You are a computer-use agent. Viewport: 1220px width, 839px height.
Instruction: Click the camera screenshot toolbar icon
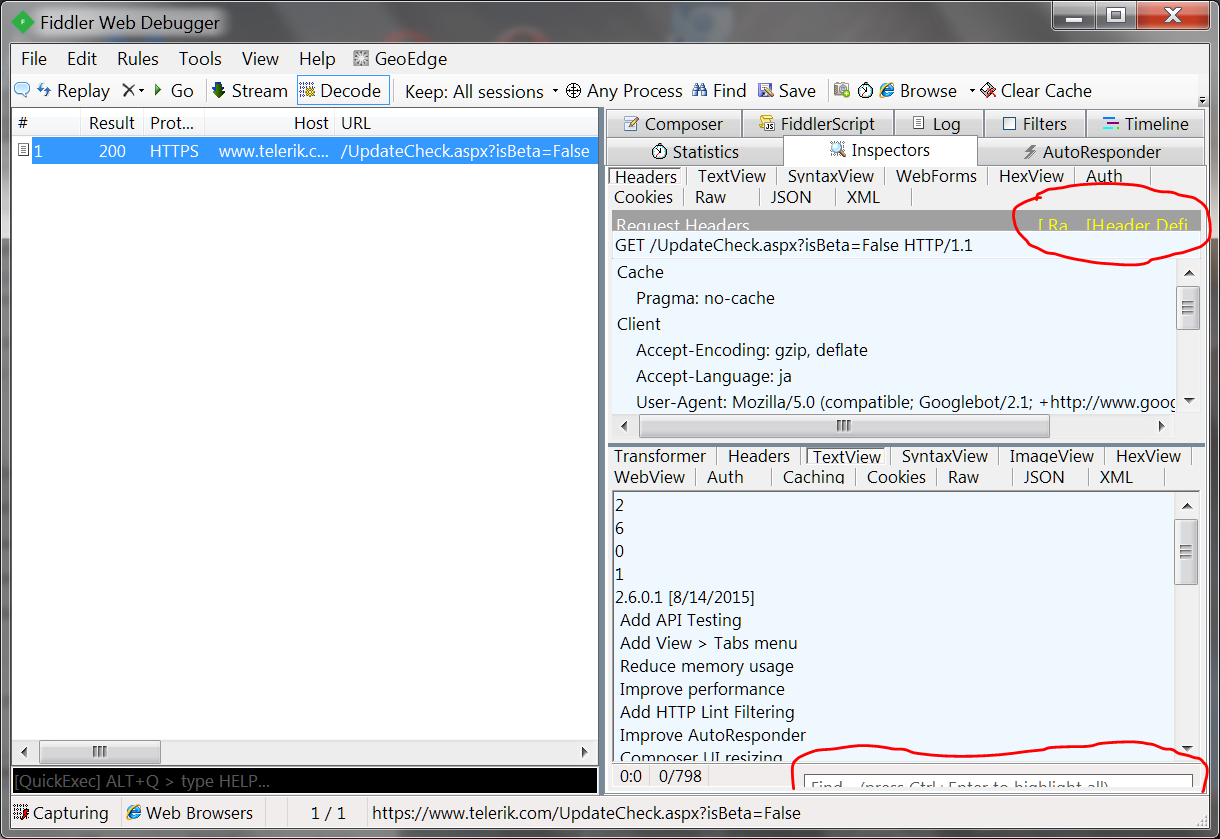tap(842, 90)
